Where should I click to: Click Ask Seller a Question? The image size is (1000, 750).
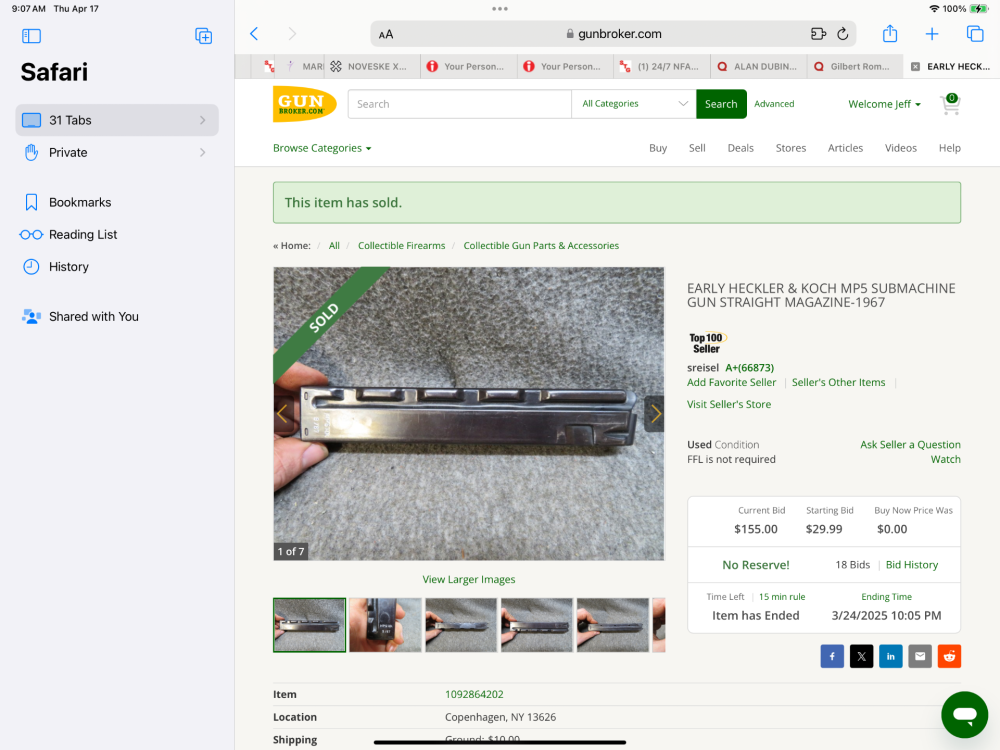(909, 445)
